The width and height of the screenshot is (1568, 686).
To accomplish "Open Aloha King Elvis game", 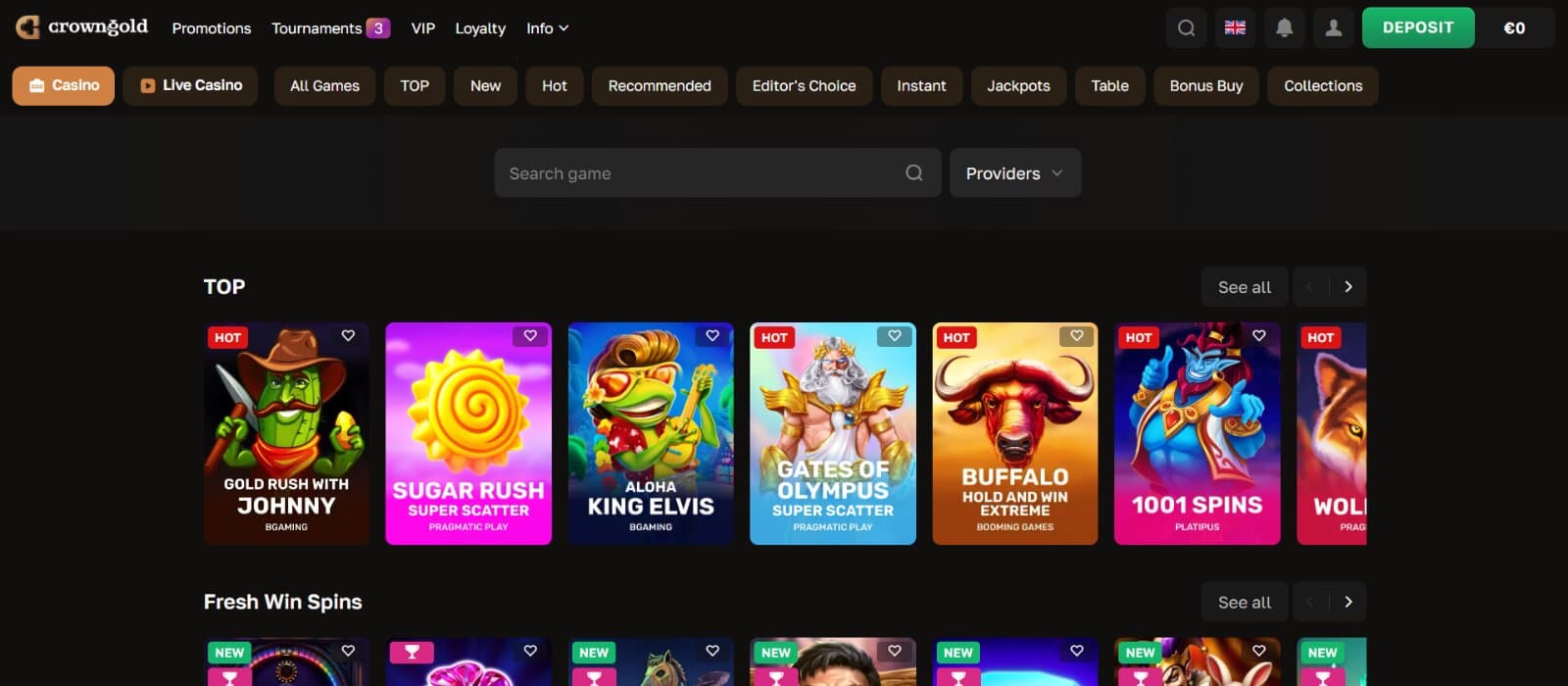I will pyautogui.click(x=651, y=433).
